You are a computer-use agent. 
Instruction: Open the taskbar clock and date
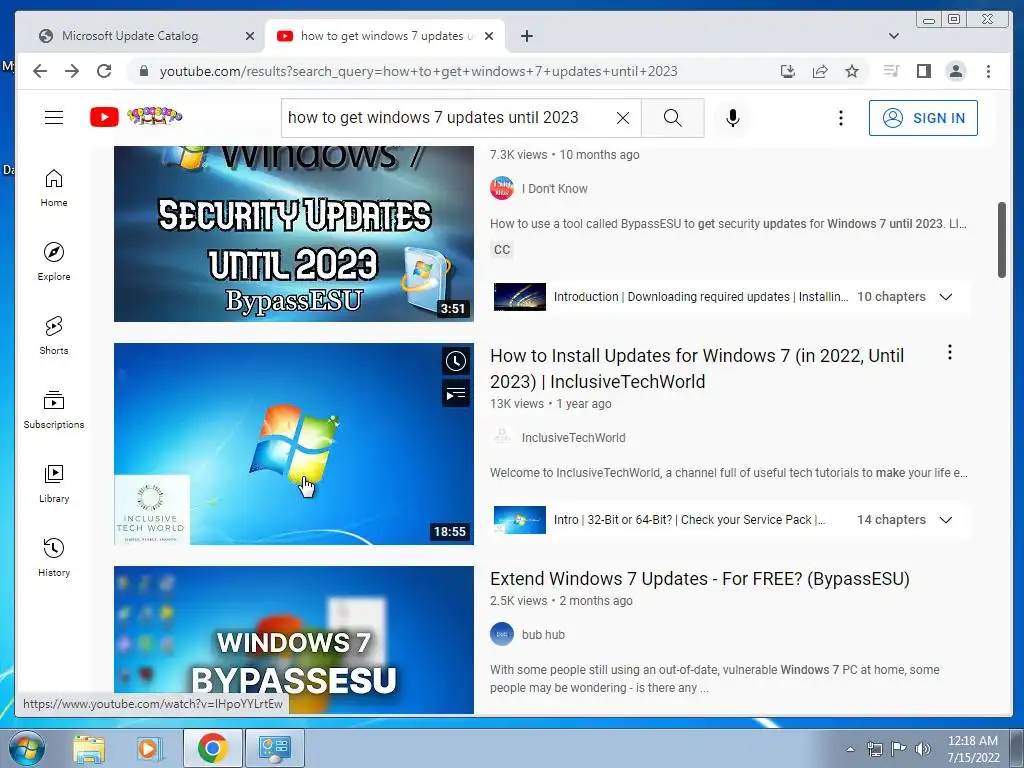point(972,749)
